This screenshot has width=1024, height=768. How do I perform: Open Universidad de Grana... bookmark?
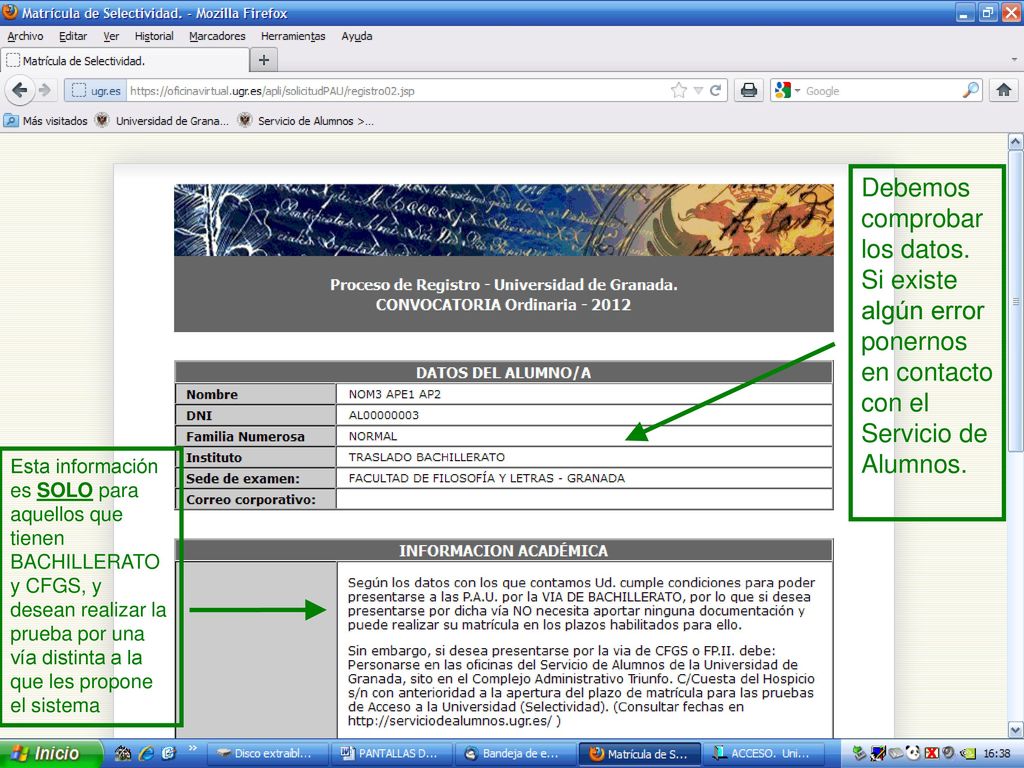[x=162, y=121]
